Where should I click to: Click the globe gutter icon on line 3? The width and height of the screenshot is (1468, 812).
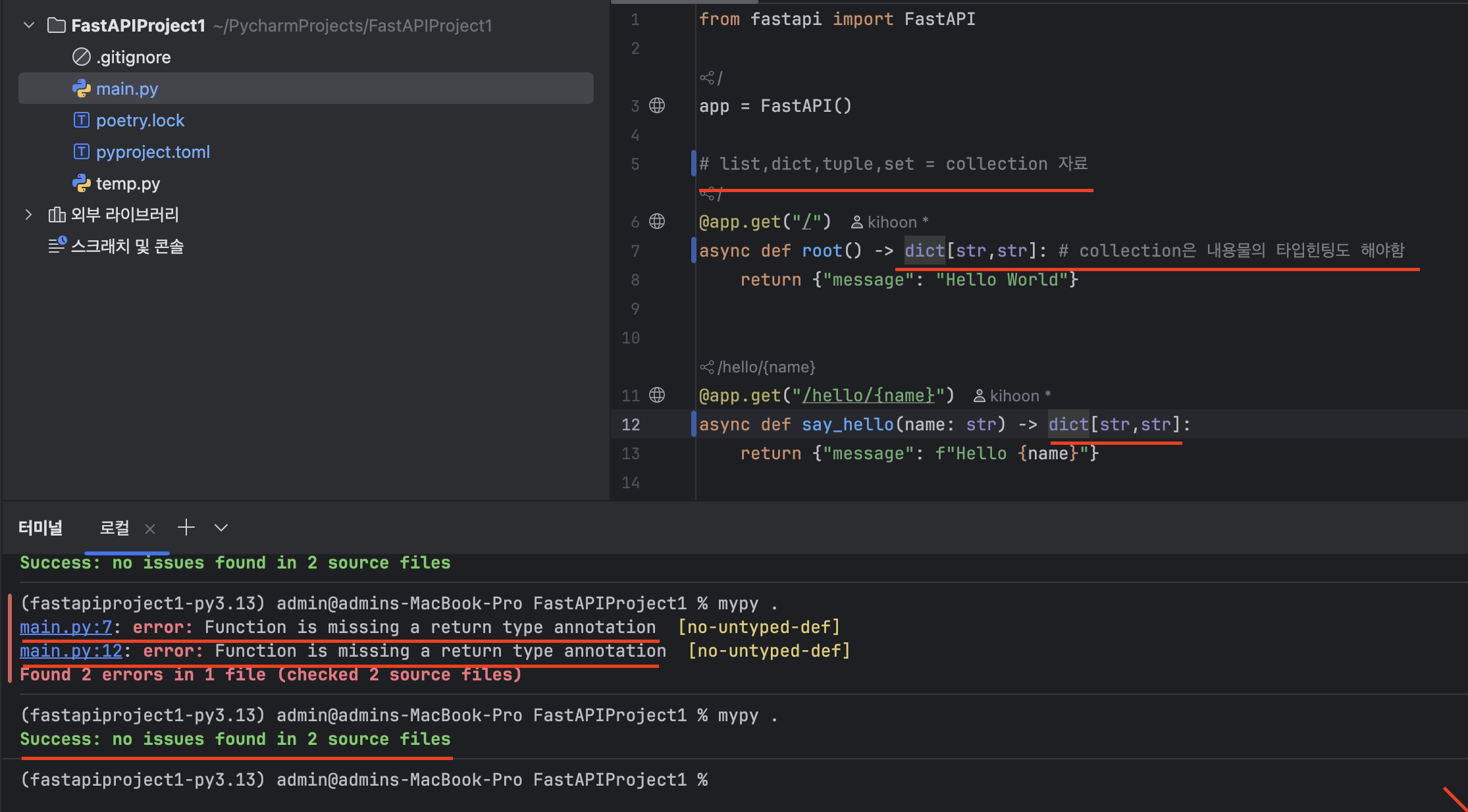(x=657, y=105)
